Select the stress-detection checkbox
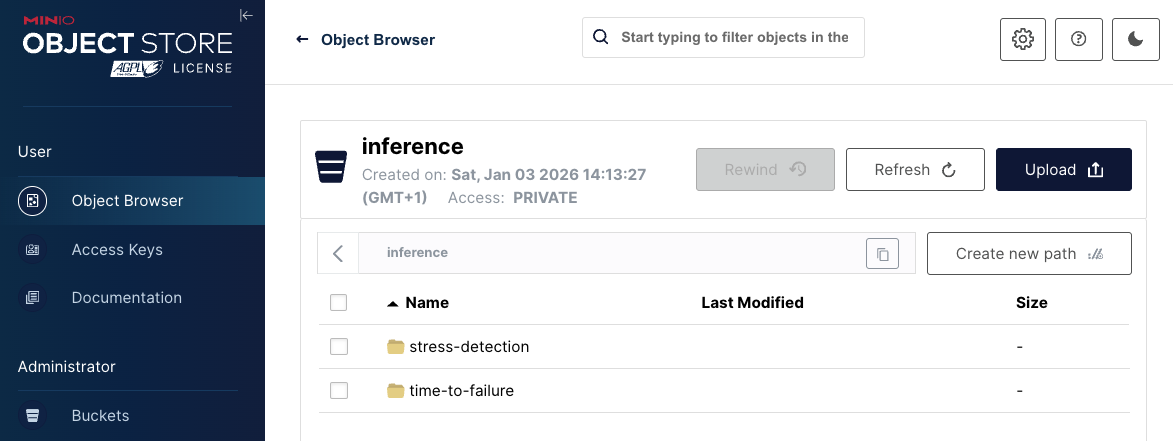Viewport: 1173px width, 441px height. (x=339, y=347)
